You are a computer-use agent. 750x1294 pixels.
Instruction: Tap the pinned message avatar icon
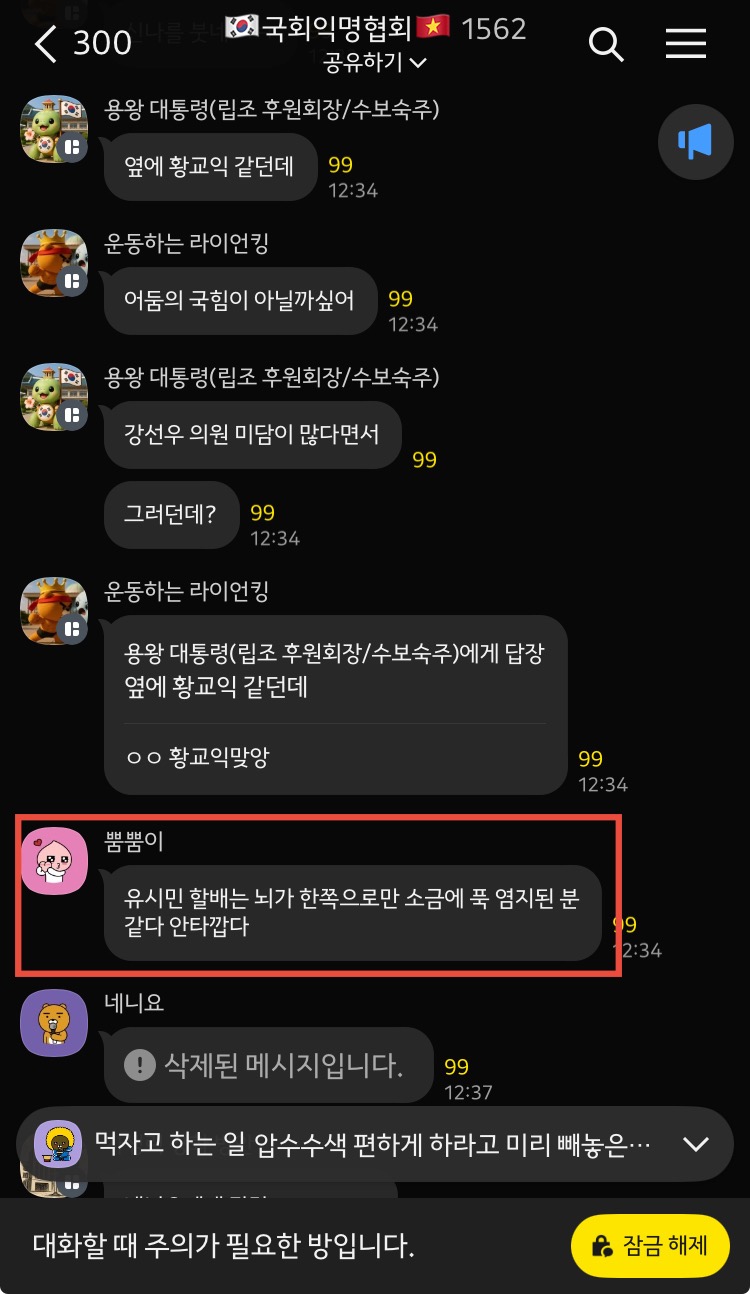58,1144
